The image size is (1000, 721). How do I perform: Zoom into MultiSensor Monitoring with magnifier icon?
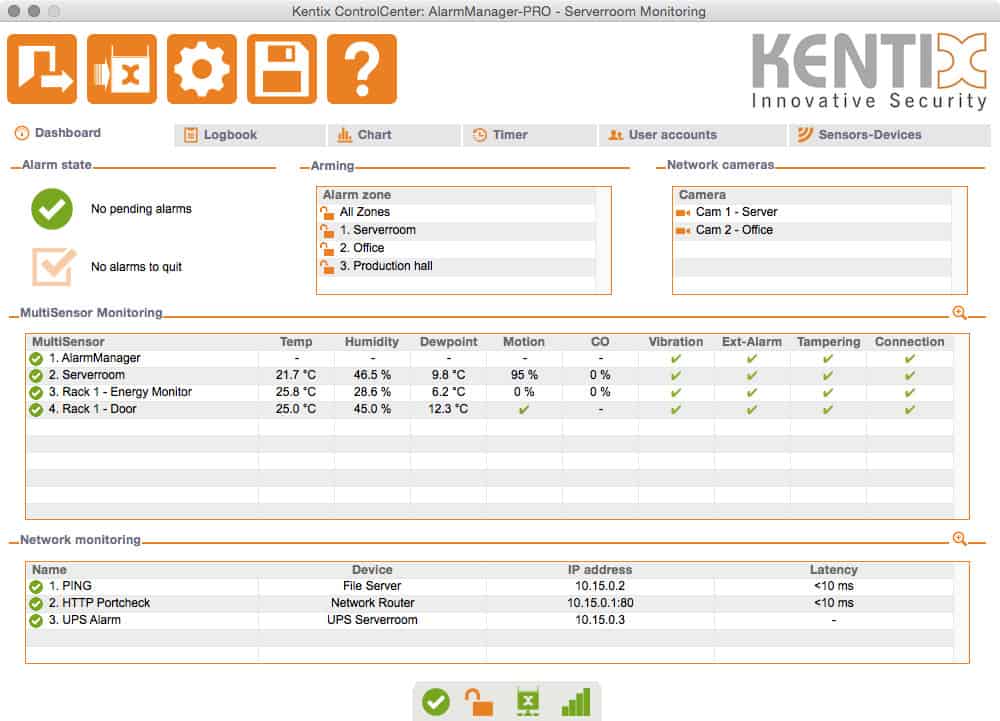tap(960, 312)
